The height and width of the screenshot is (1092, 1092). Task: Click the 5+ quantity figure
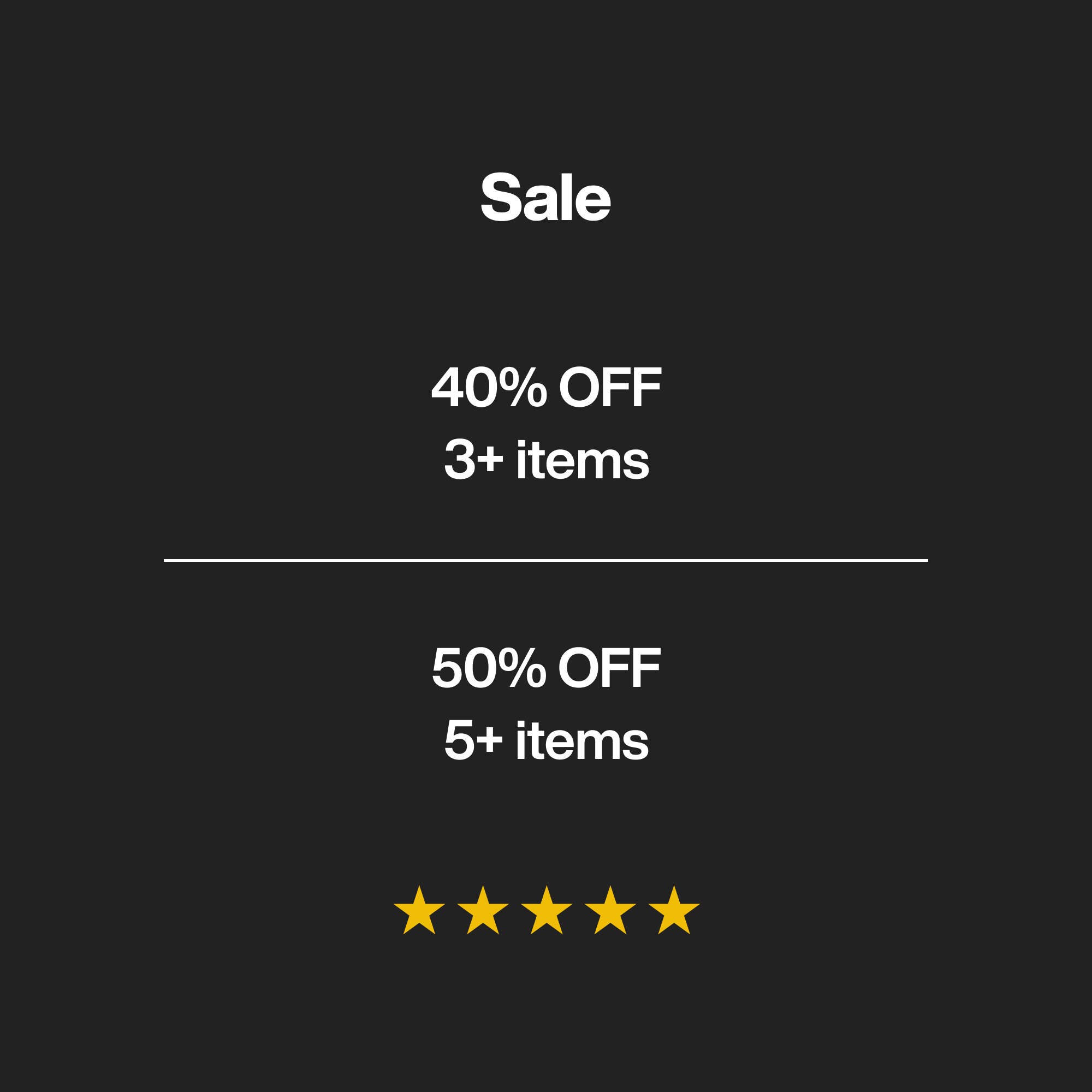(473, 741)
